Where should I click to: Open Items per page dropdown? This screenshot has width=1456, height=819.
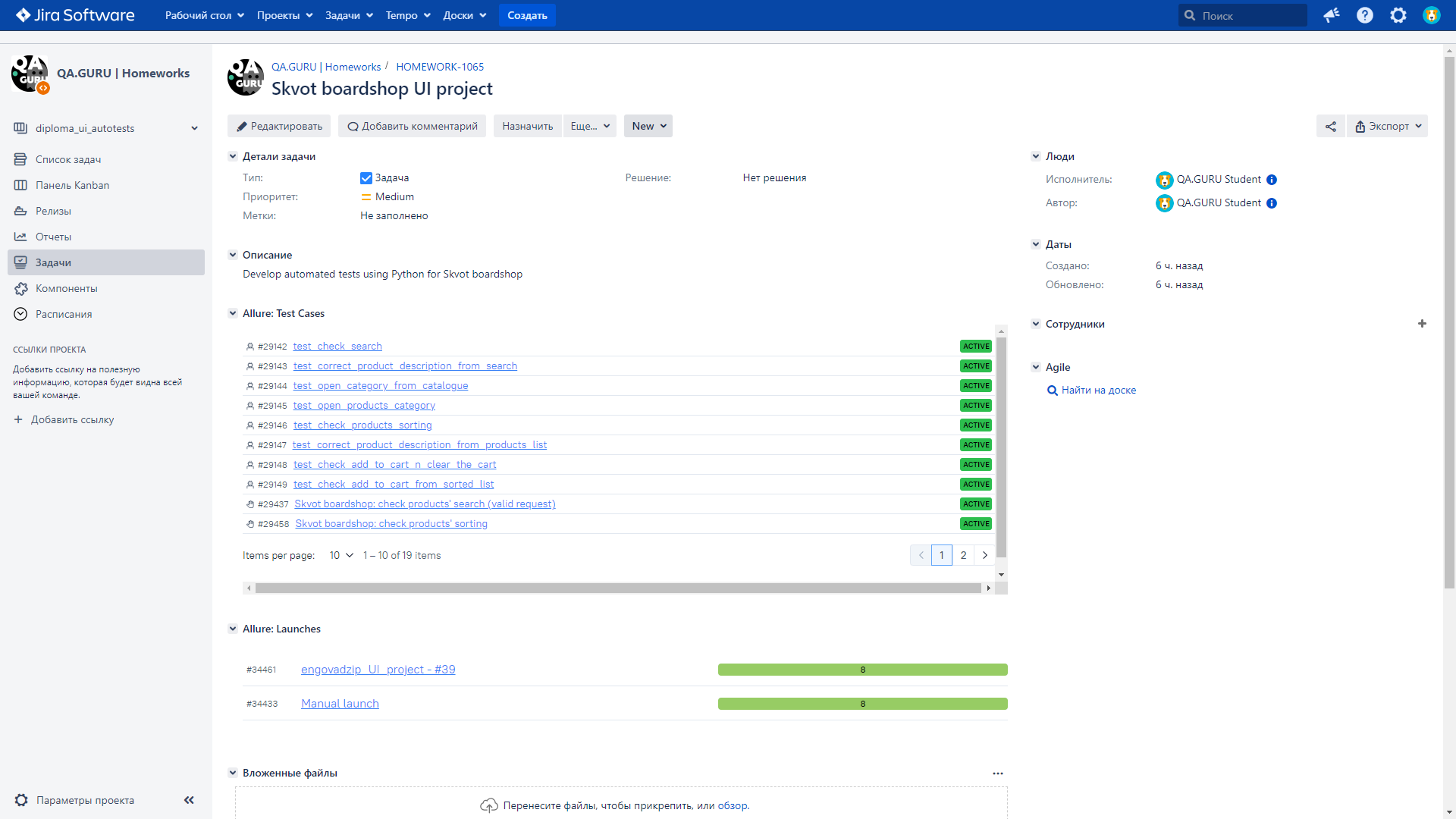341,556
